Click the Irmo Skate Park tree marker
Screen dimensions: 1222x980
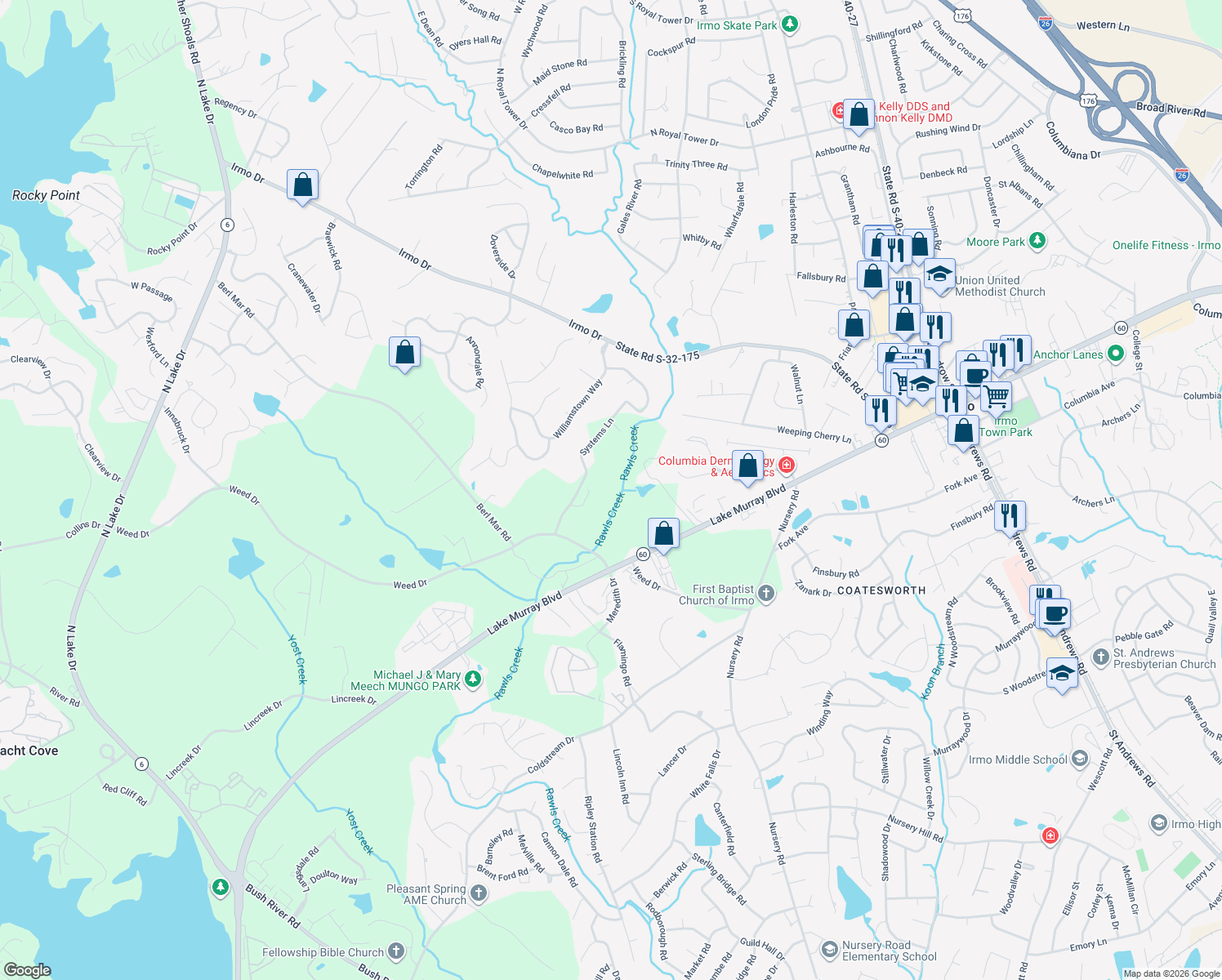tap(788, 24)
